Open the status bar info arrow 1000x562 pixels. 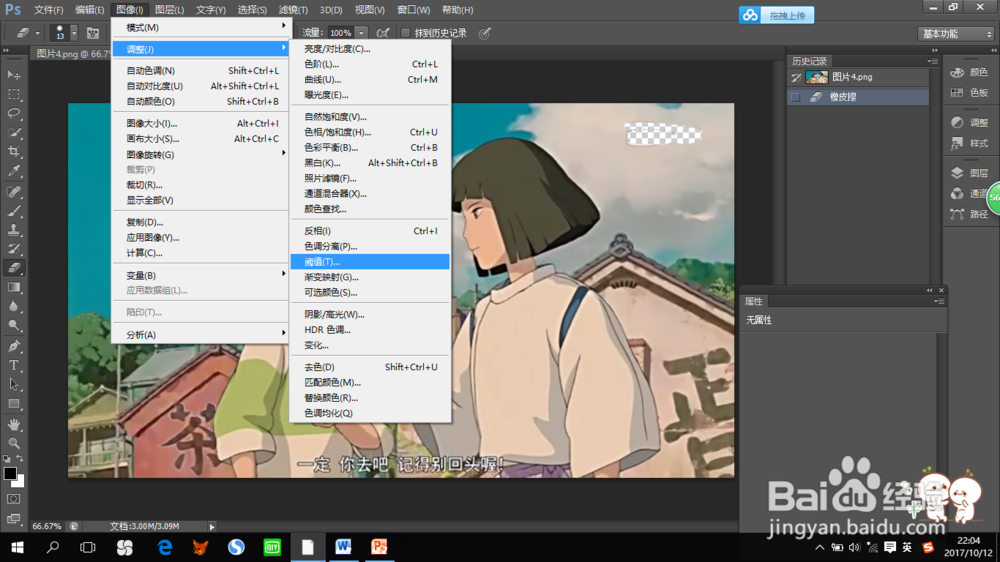[x=212, y=526]
